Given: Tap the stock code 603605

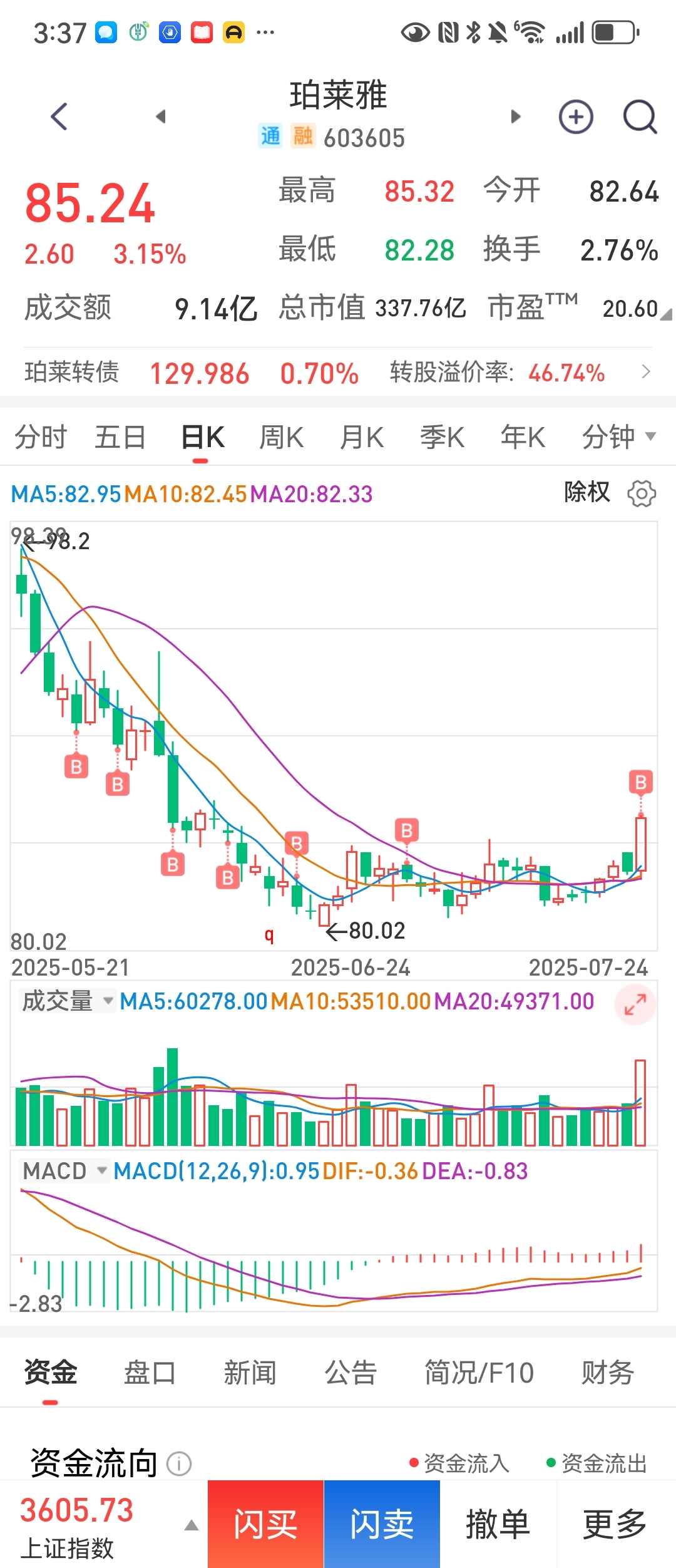Looking at the screenshot, I should coord(364,138).
